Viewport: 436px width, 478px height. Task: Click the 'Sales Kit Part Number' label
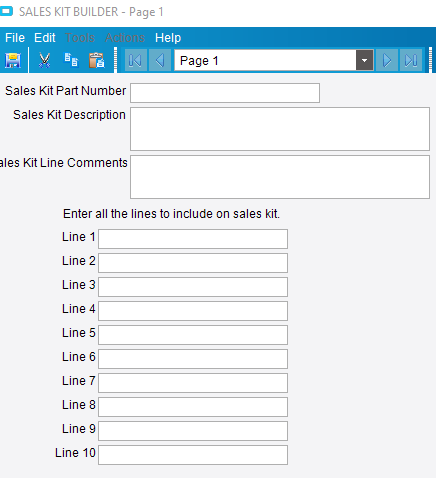point(65,91)
